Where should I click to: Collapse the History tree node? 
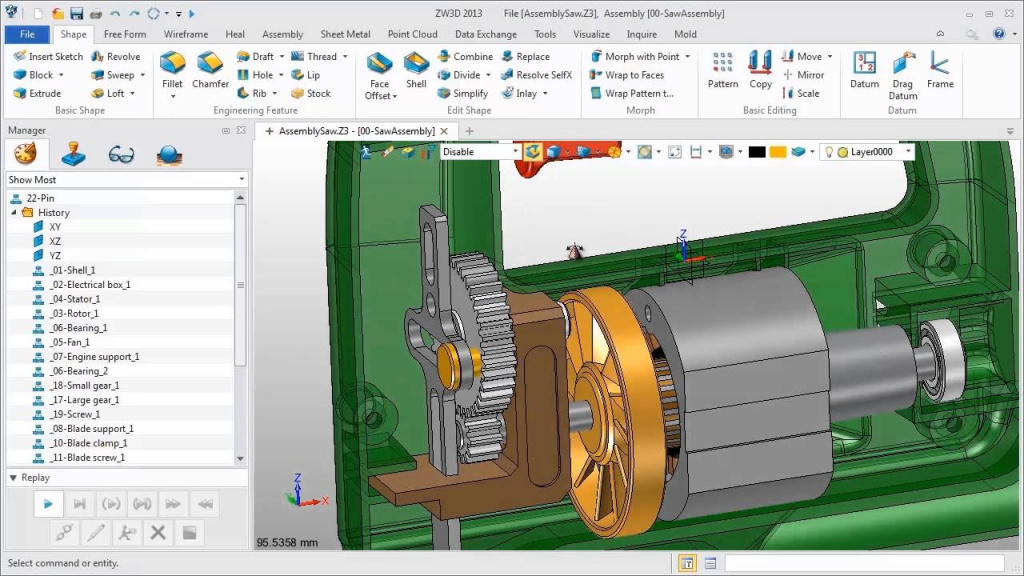click(x=15, y=213)
